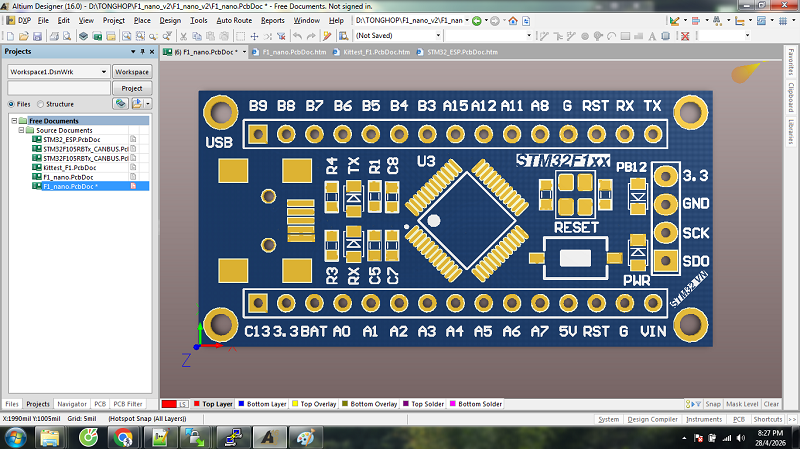Viewport: 800px width, 449px height.
Task: Select the Files radio button
Action: click(11, 104)
